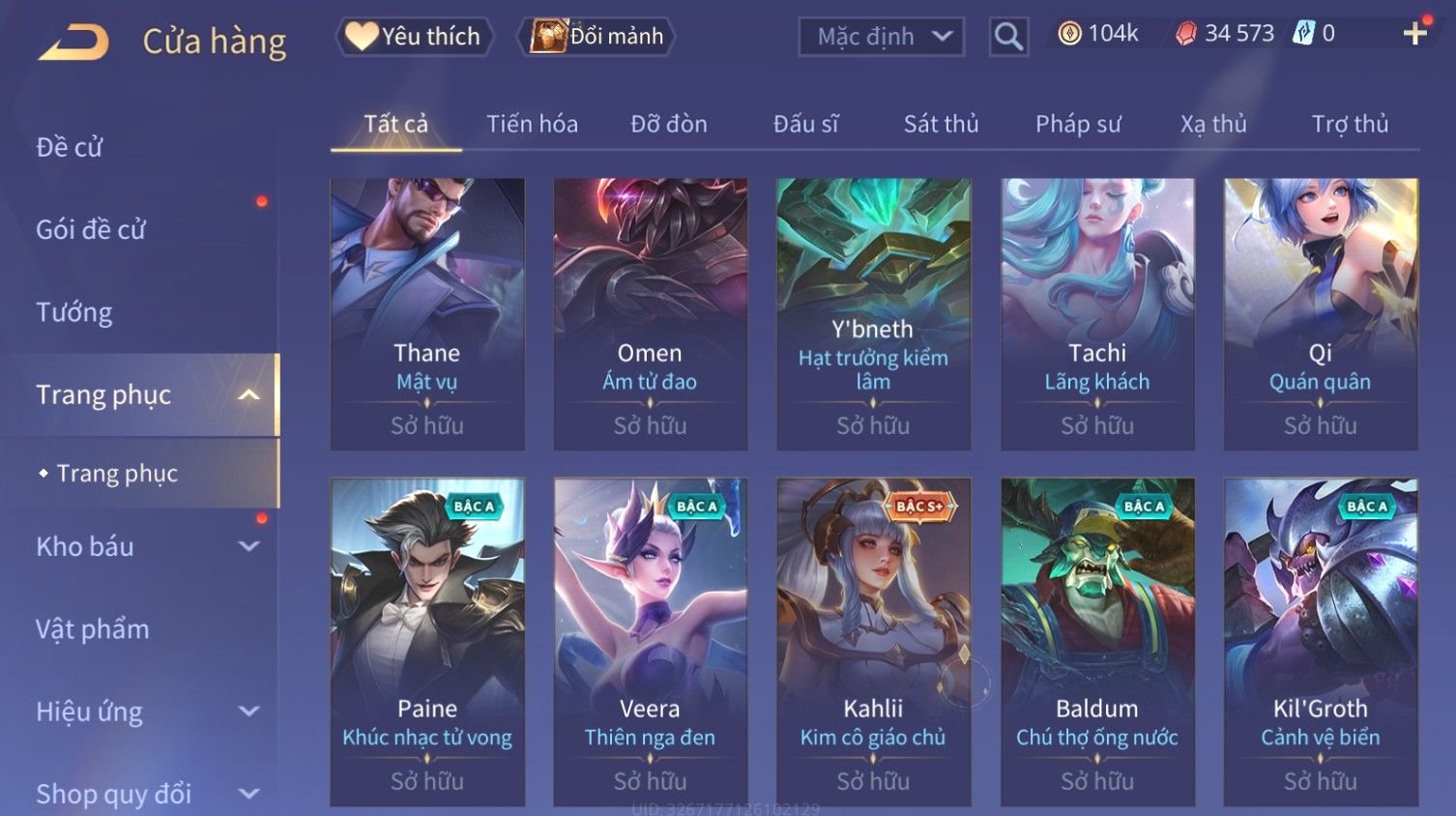Switch to the Pháp sư tab
The image size is (1456, 816).
[1078, 124]
